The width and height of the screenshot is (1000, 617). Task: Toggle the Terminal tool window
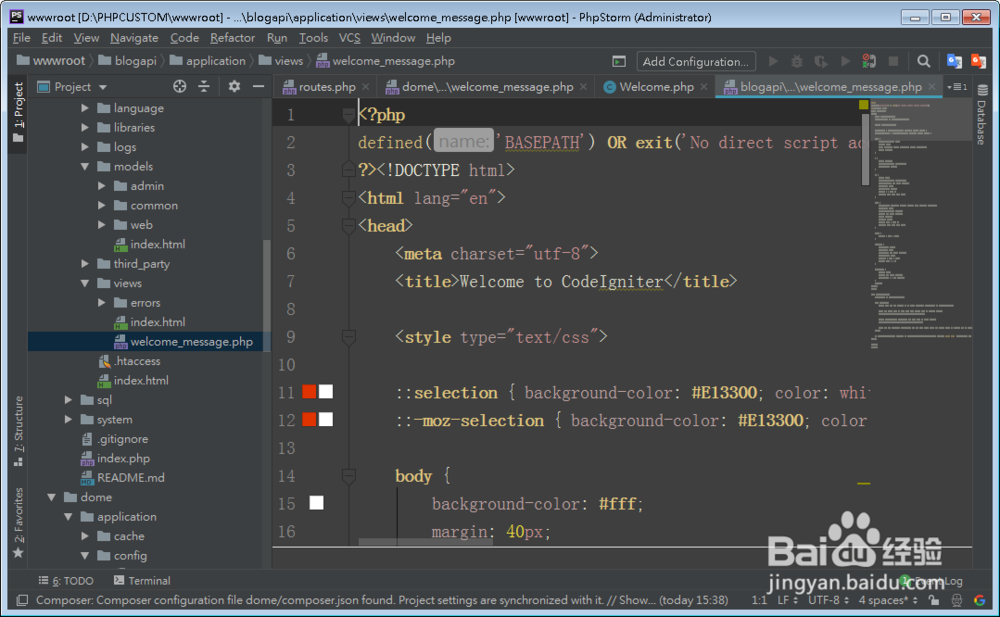(x=142, y=581)
